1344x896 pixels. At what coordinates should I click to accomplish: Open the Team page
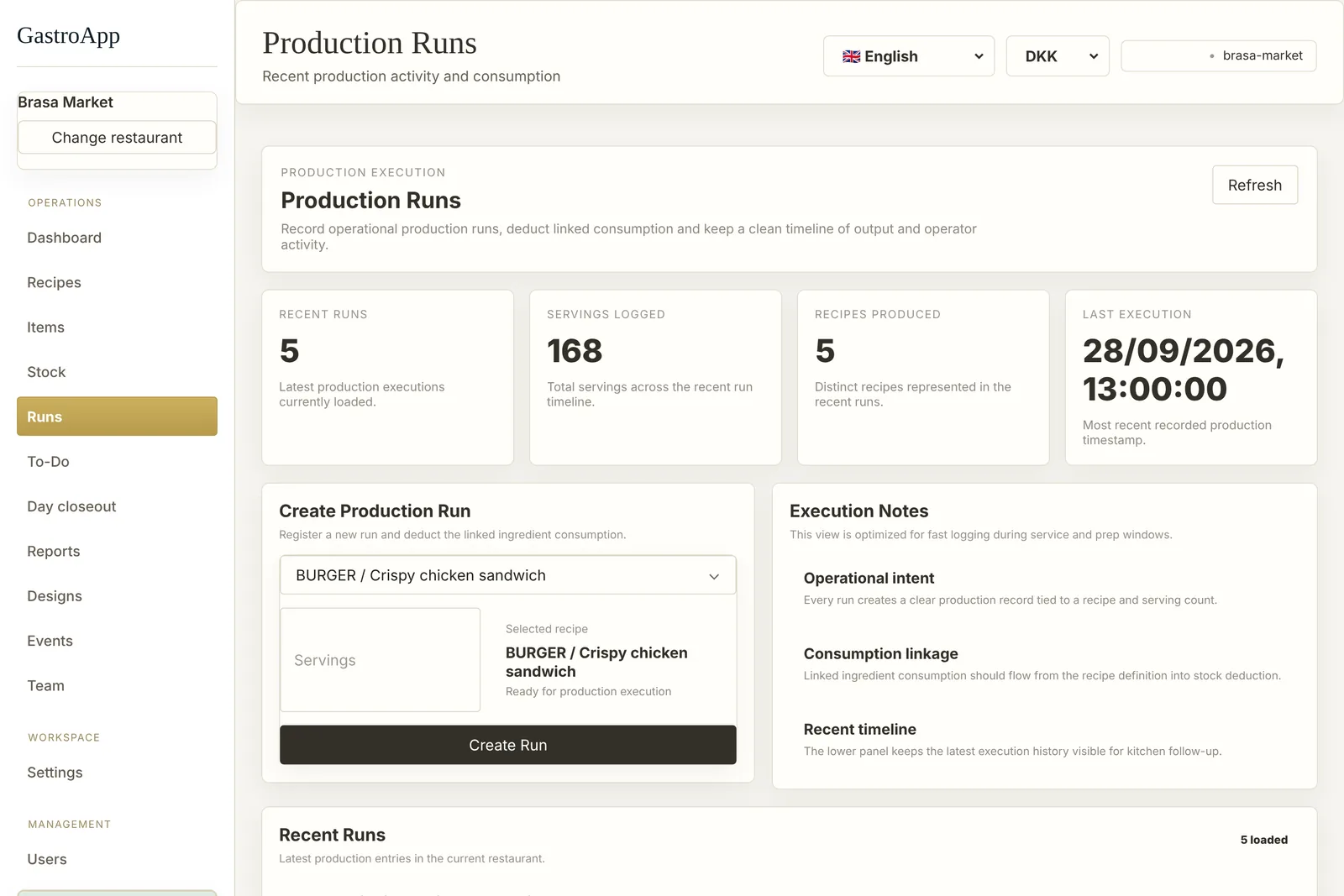pos(117,685)
